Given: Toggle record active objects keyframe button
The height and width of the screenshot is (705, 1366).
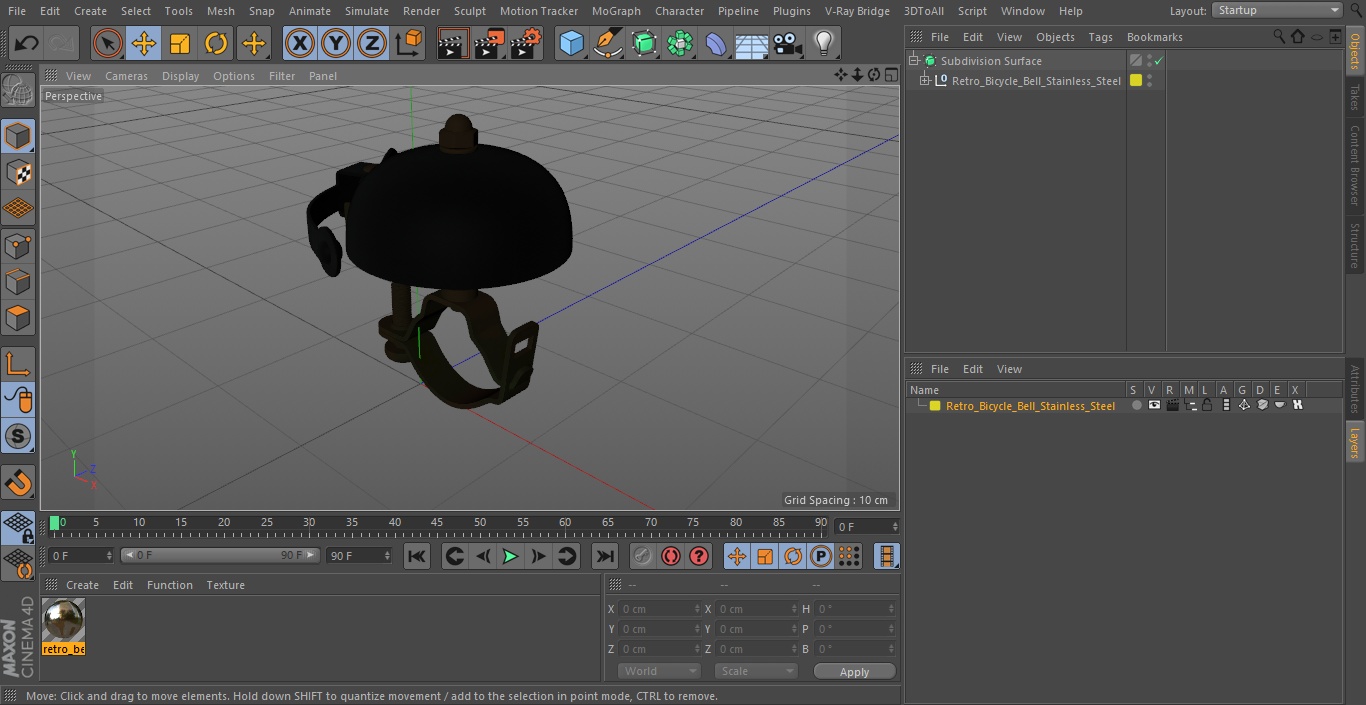Looking at the screenshot, I should click(x=643, y=556).
